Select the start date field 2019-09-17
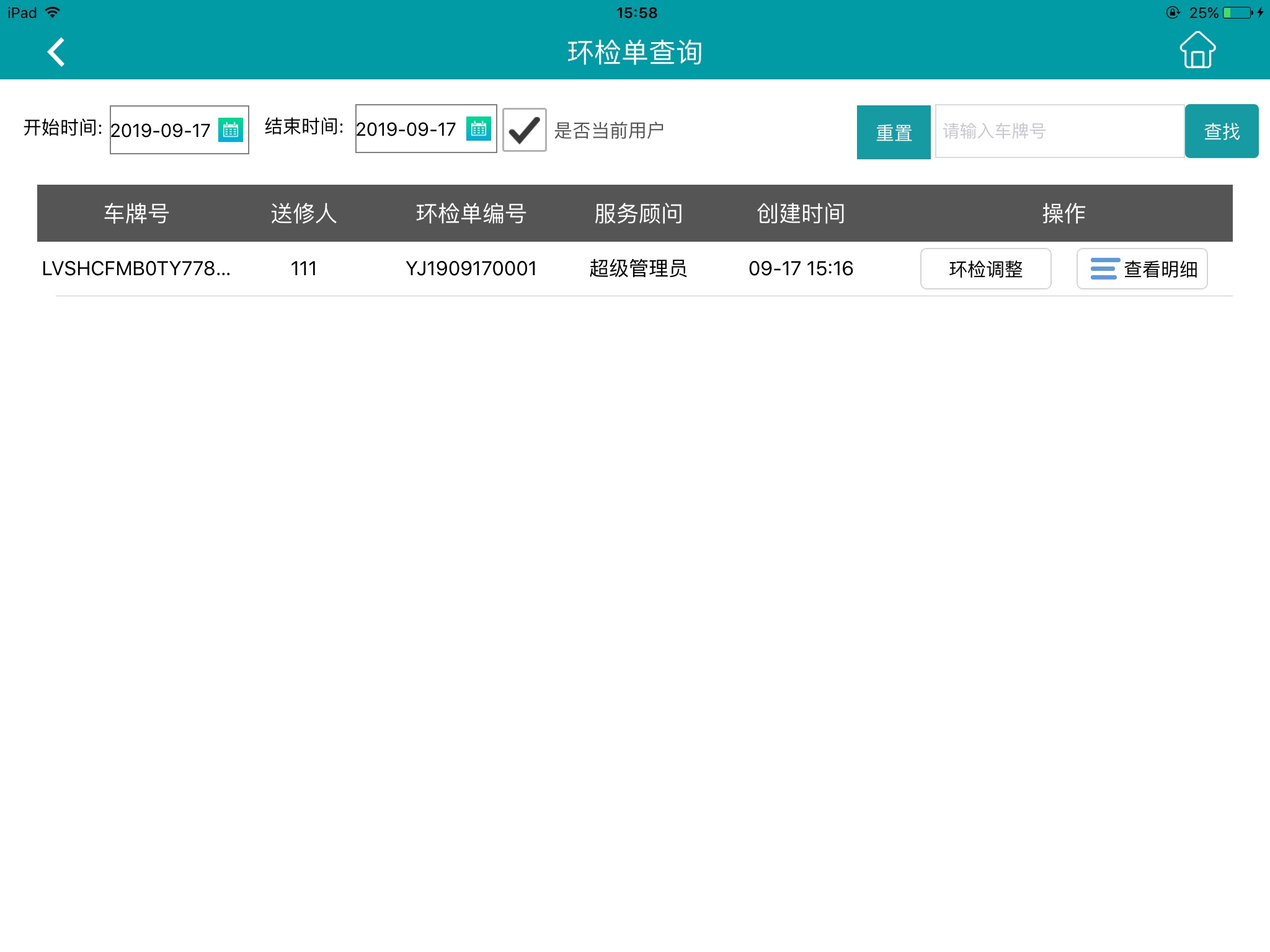The height and width of the screenshot is (952, 1270). click(179, 130)
